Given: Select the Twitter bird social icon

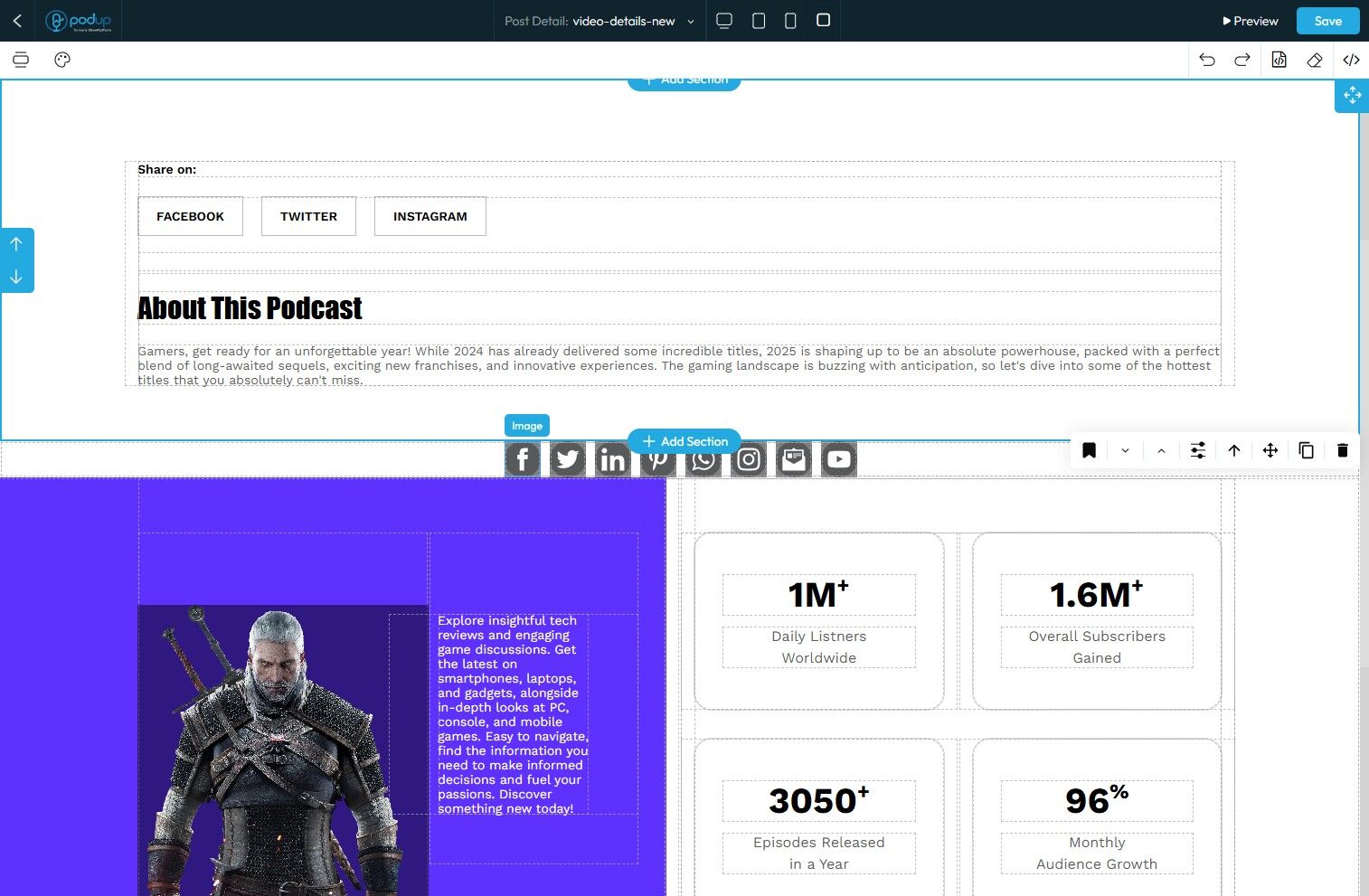Looking at the screenshot, I should (x=568, y=459).
